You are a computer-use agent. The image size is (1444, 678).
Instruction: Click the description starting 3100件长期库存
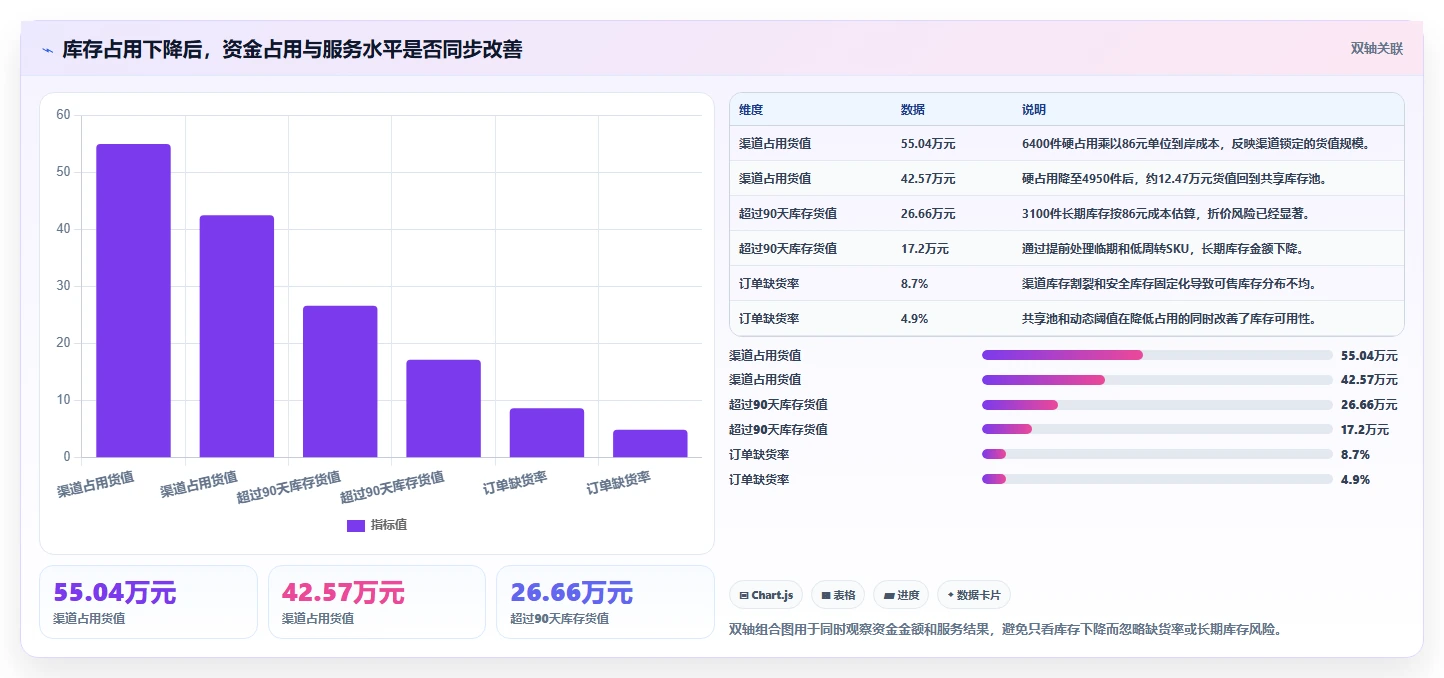point(1165,214)
